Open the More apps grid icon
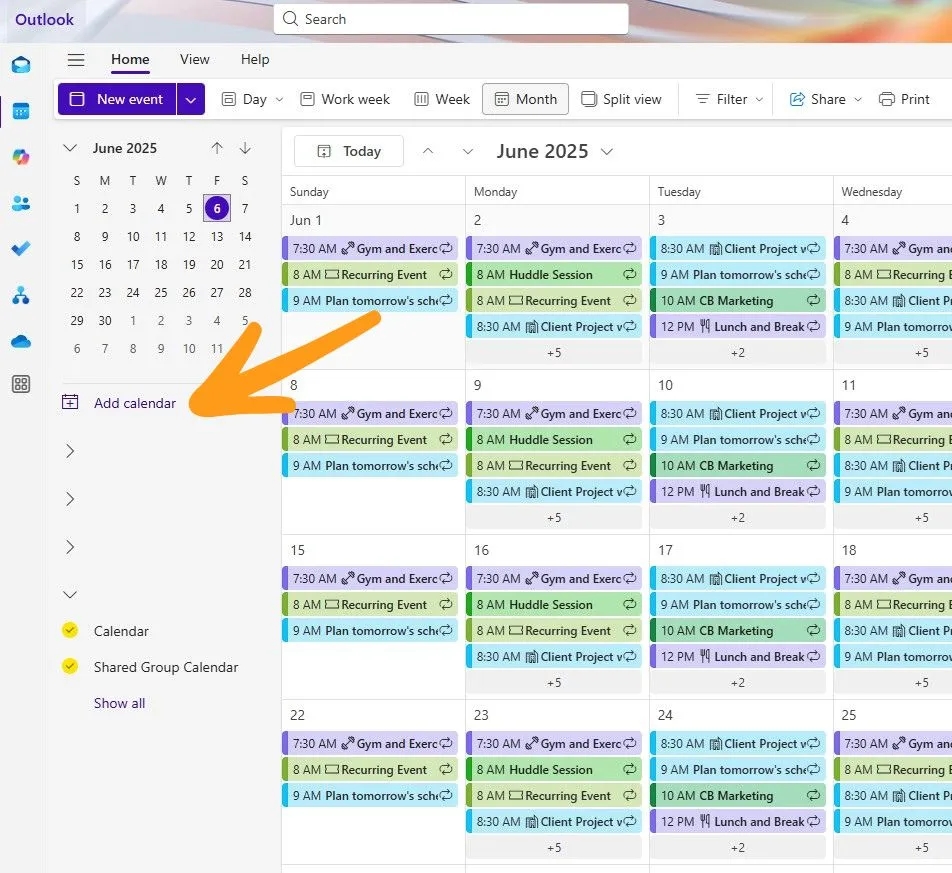The image size is (952, 873). [x=21, y=384]
